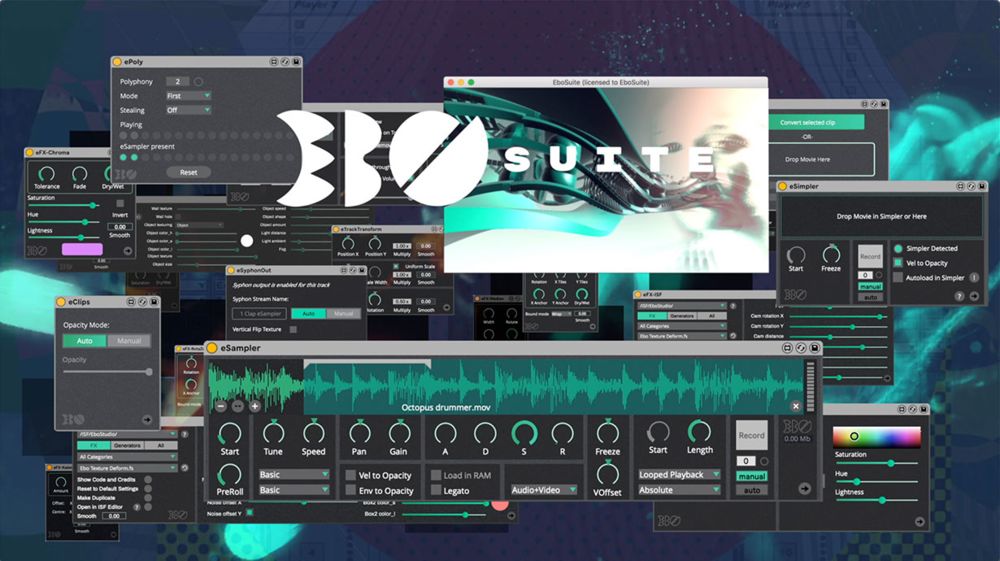The height and width of the screenshot is (561, 1000).
Task: Click the Tolerance knob in eFX-Chroma
Action: tap(47, 173)
